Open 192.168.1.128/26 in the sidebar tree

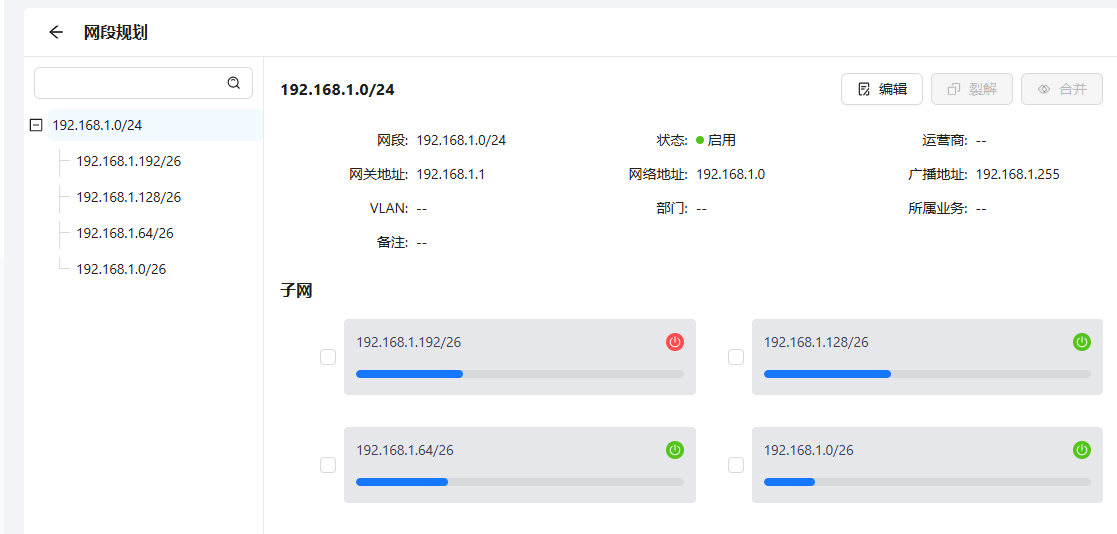[x=128, y=197]
